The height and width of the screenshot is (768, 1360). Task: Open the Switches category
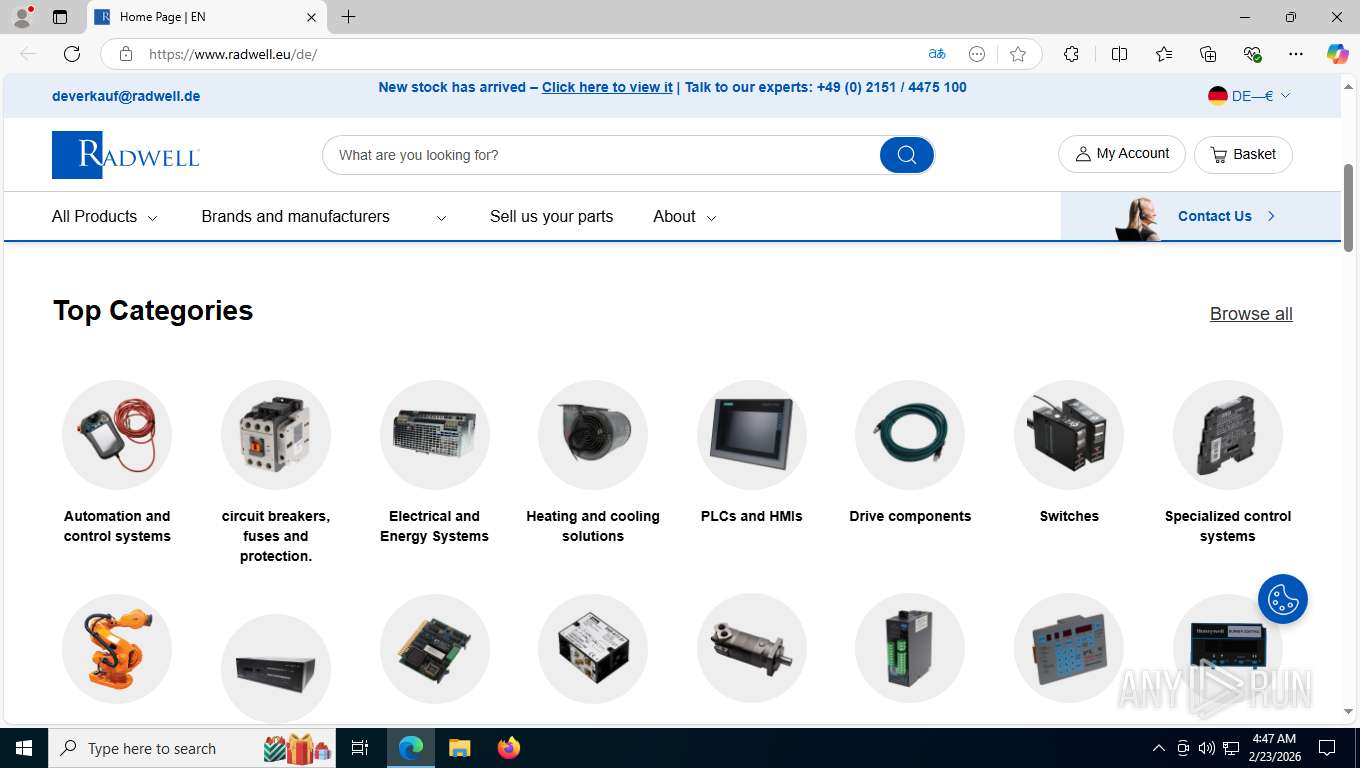click(1069, 452)
